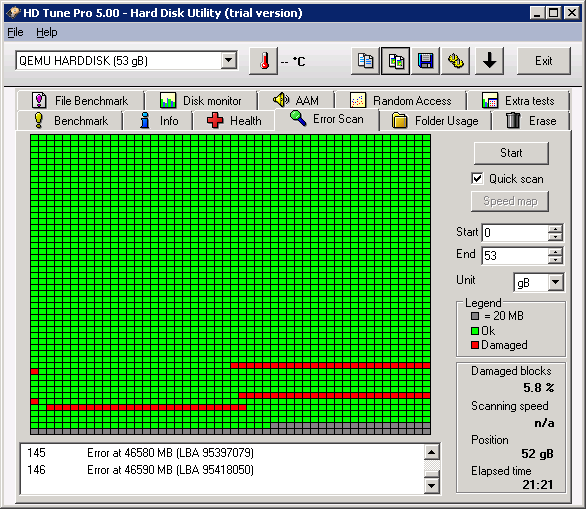Click the thermometer temperature icon
The height and width of the screenshot is (509, 586).
[x=264, y=61]
